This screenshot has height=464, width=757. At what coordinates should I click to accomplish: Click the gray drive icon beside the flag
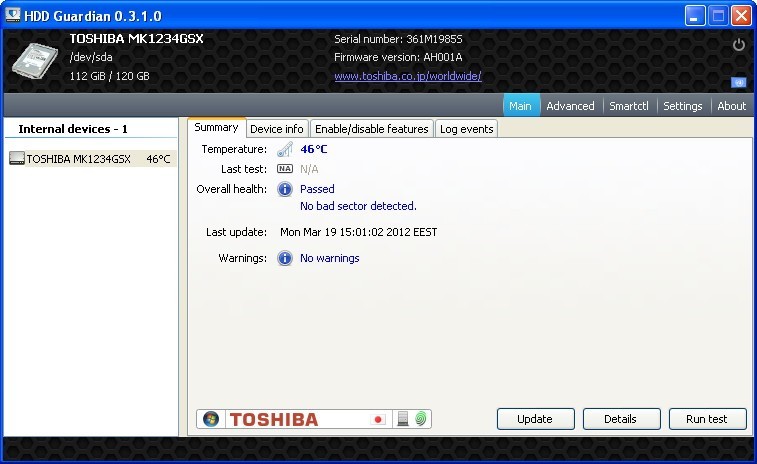click(403, 419)
